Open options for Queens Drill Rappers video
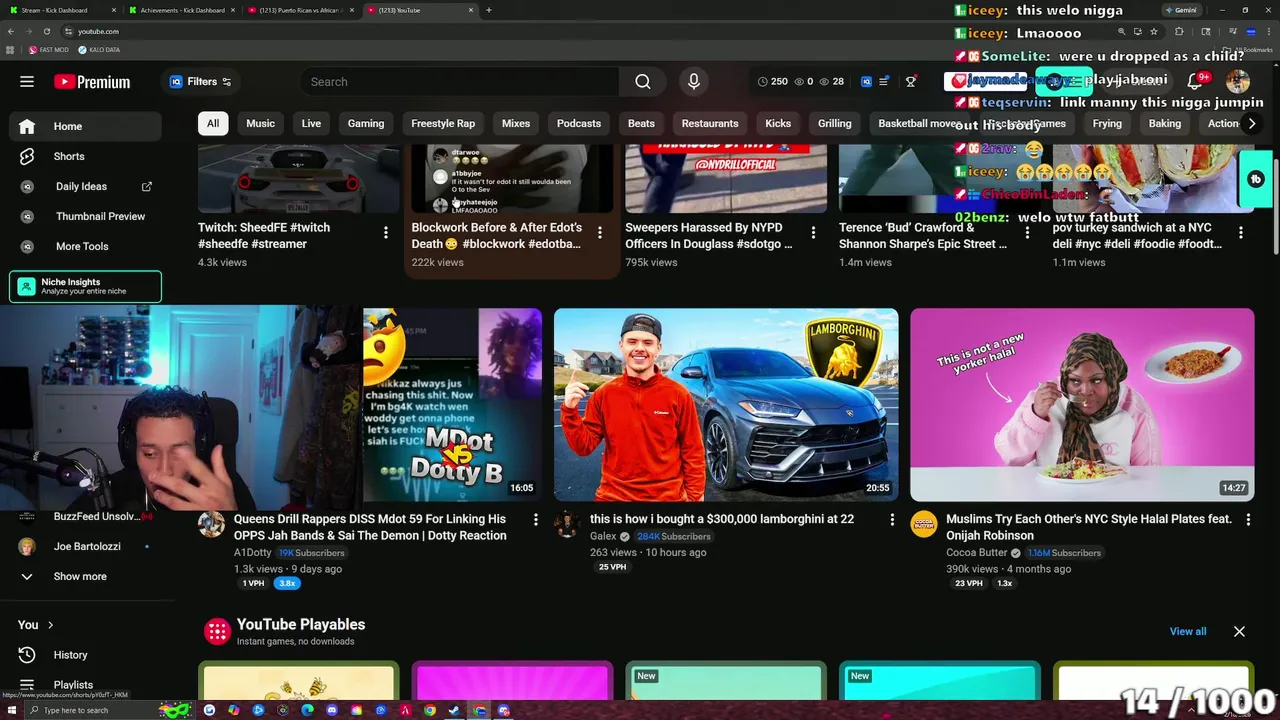The height and width of the screenshot is (720, 1280). click(536, 520)
